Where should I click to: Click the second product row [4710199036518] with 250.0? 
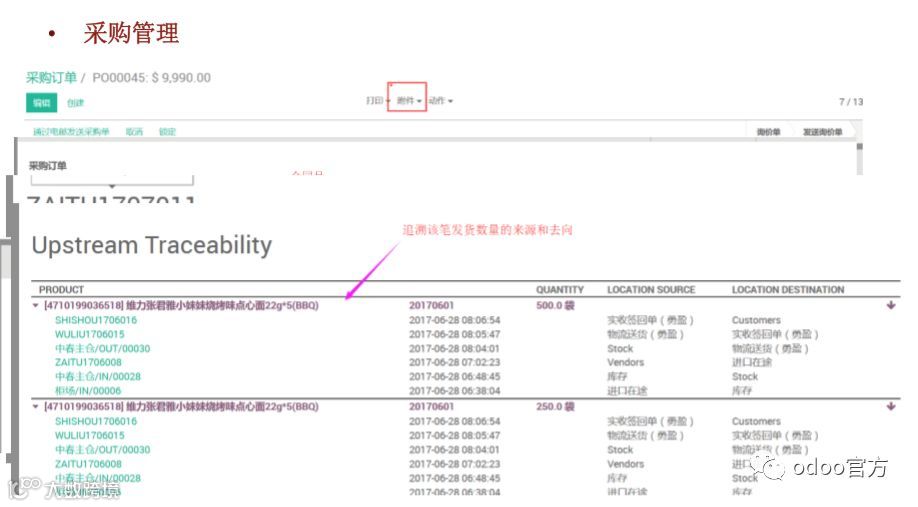coord(465,406)
